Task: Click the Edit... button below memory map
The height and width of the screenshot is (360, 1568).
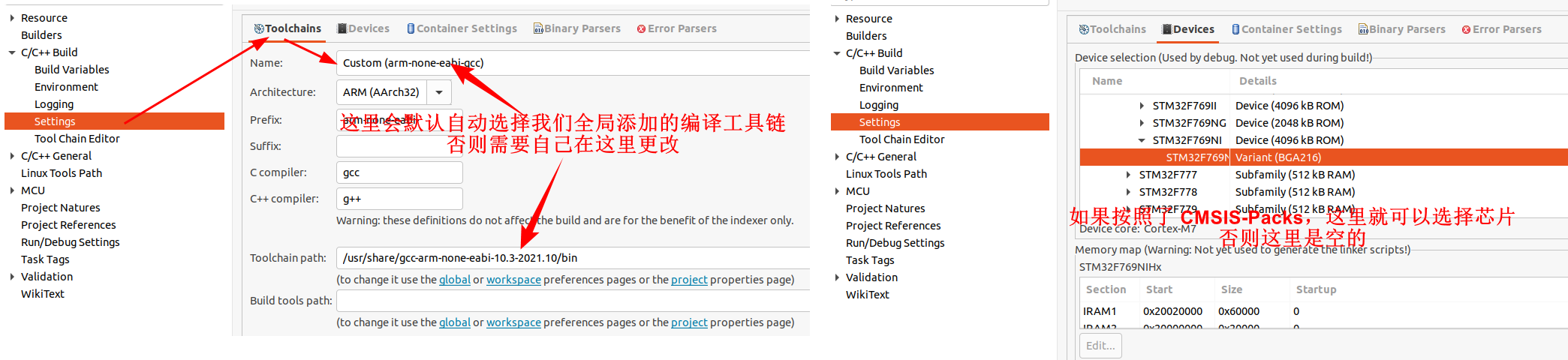Action: tap(1100, 346)
